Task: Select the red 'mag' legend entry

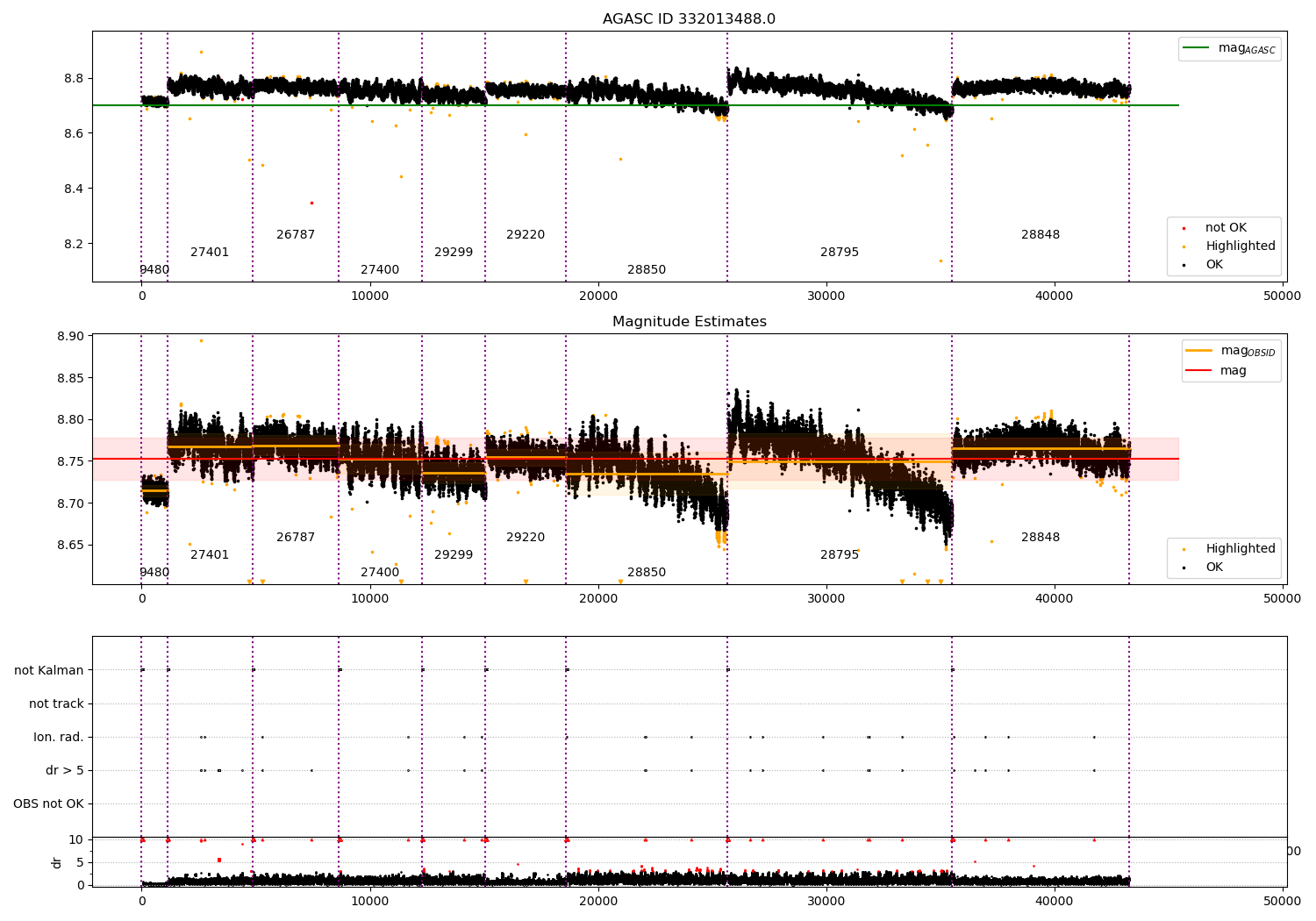Action: click(x=1217, y=370)
